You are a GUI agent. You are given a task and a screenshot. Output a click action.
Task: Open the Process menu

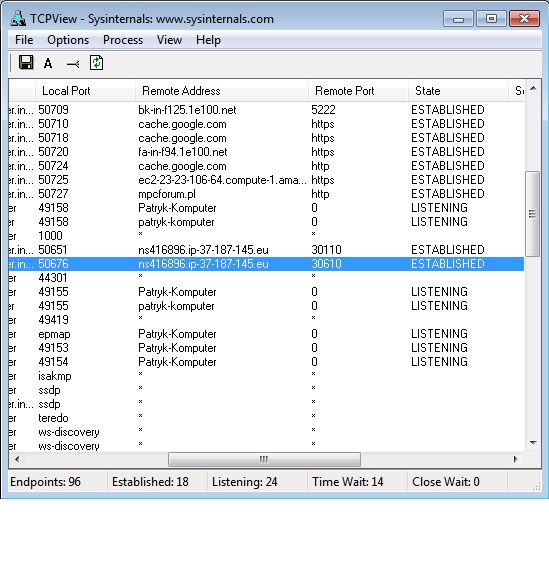[x=123, y=40]
